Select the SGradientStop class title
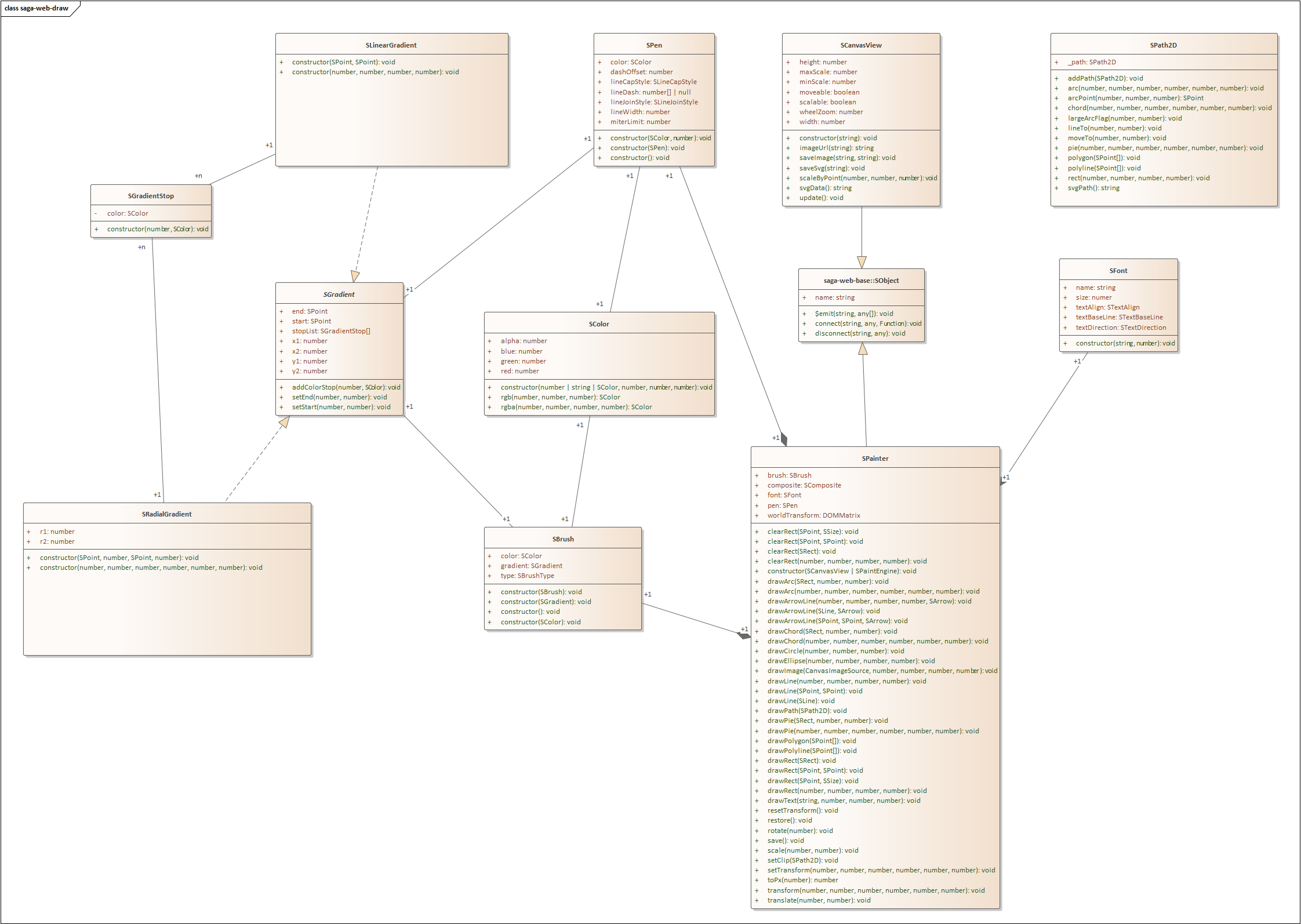Screen dimensions: 1301x924 click(x=151, y=196)
